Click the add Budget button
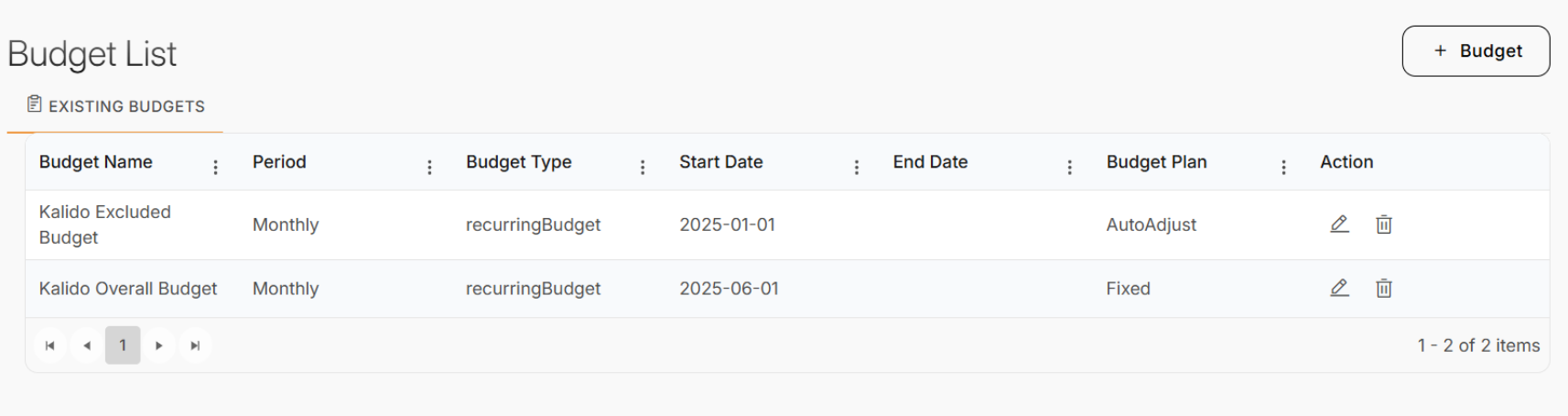 tap(1476, 51)
